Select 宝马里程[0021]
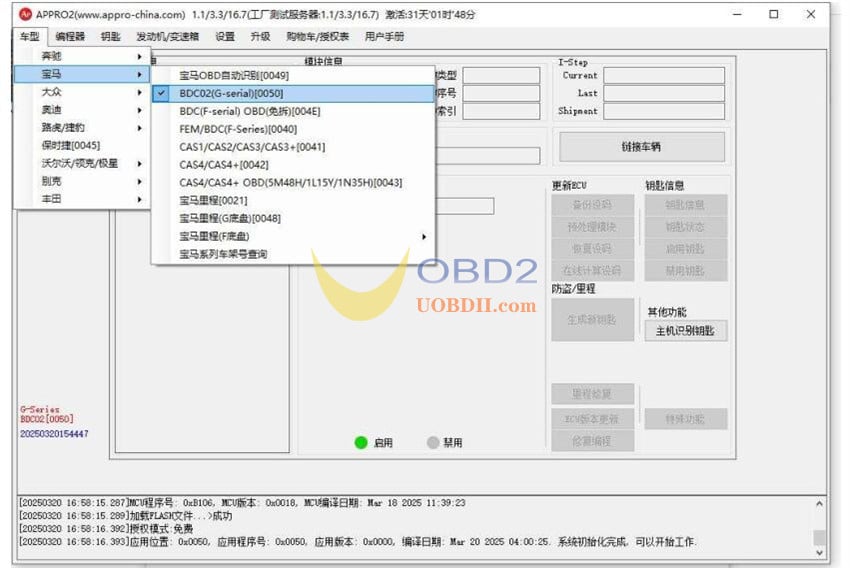Image resolution: width=850 pixels, height=568 pixels. [x=293, y=201]
